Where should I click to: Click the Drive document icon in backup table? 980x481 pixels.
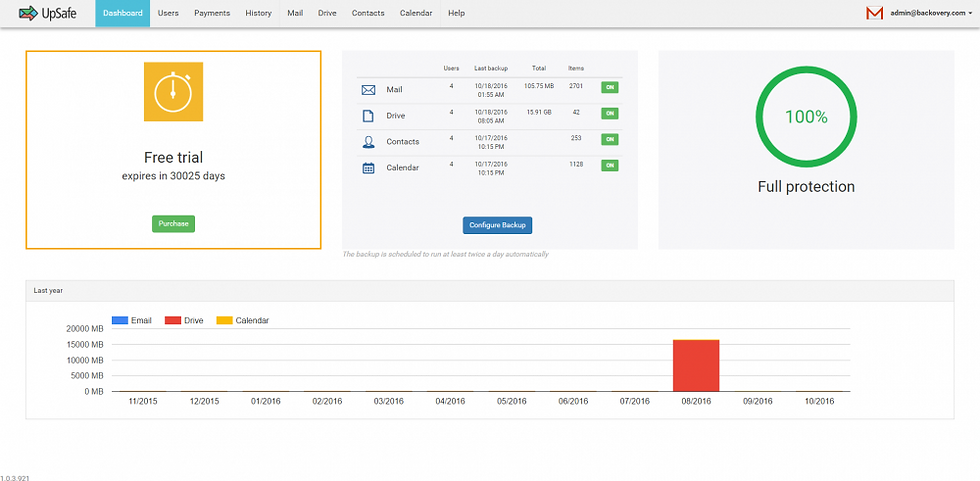point(368,116)
